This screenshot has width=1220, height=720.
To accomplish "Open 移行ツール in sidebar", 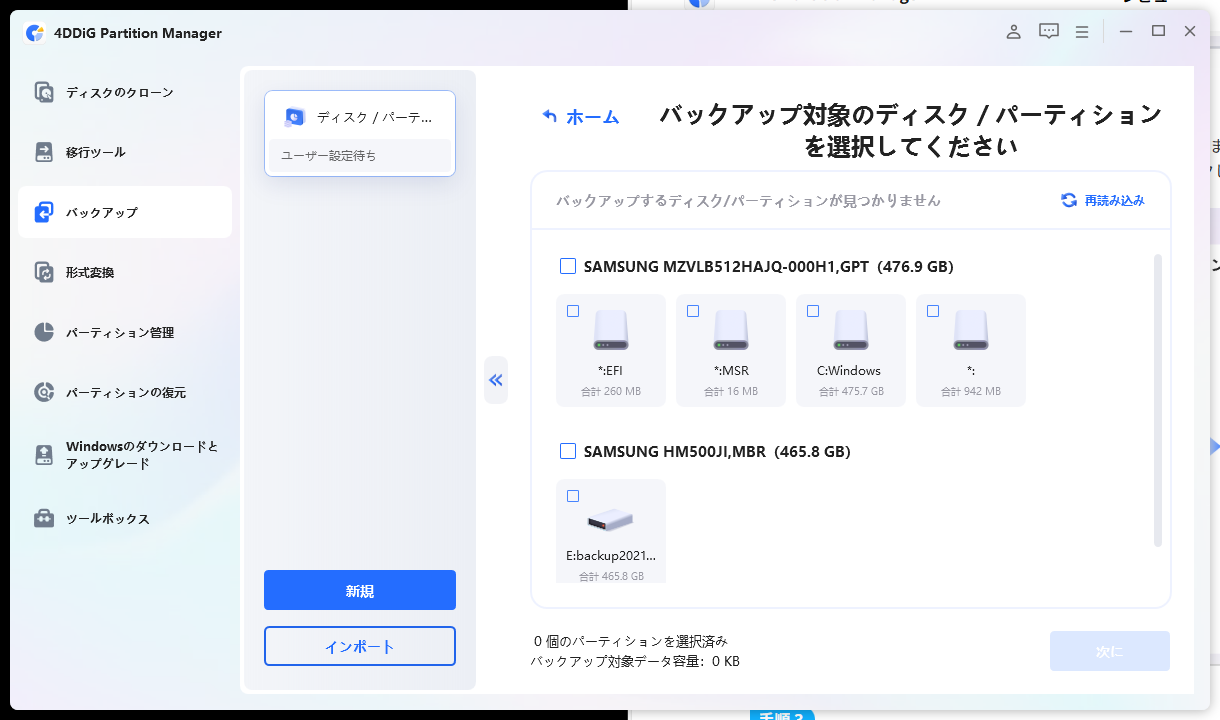I will point(125,152).
